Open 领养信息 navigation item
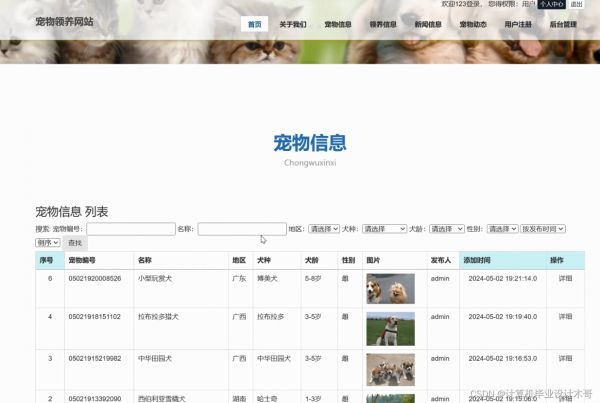600x403 pixels. click(383, 23)
